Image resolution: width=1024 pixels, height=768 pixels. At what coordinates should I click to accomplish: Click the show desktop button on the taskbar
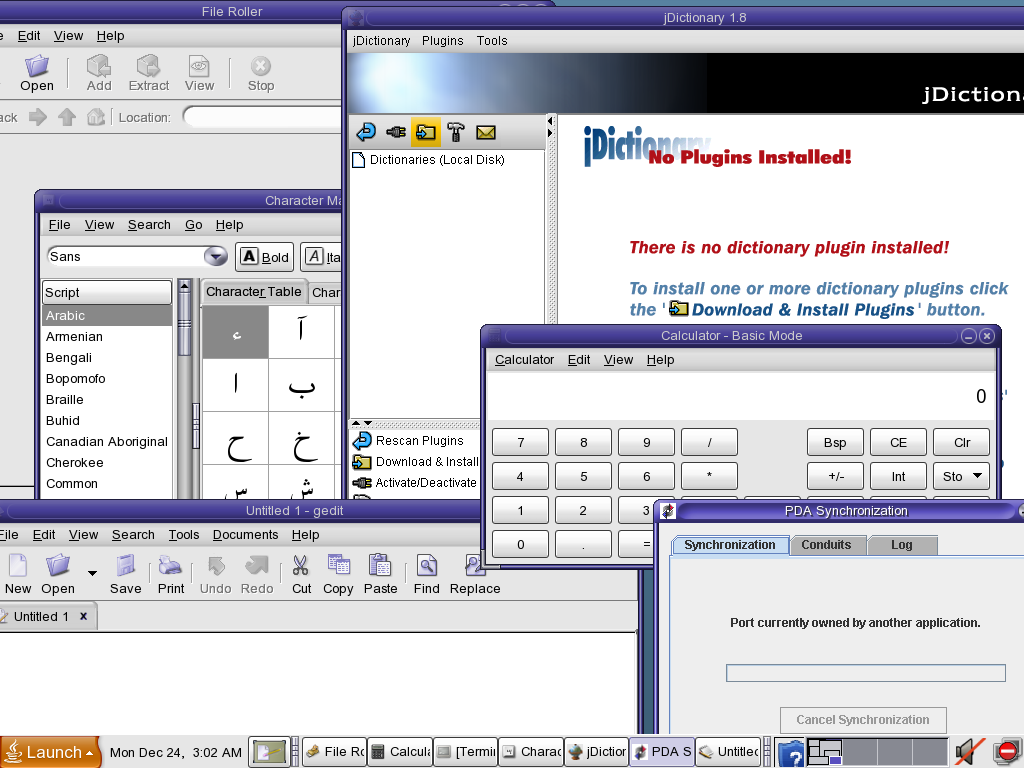(268, 752)
